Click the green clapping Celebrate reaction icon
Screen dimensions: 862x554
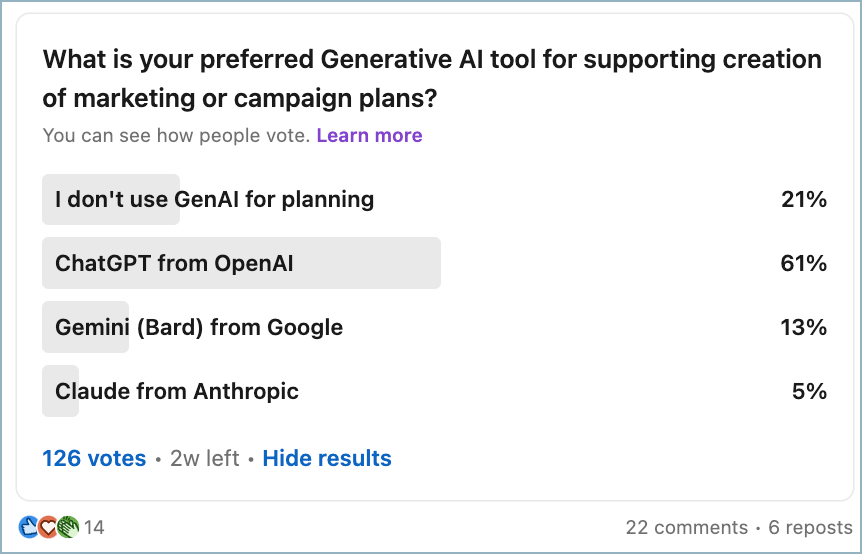(x=67, y=527)
